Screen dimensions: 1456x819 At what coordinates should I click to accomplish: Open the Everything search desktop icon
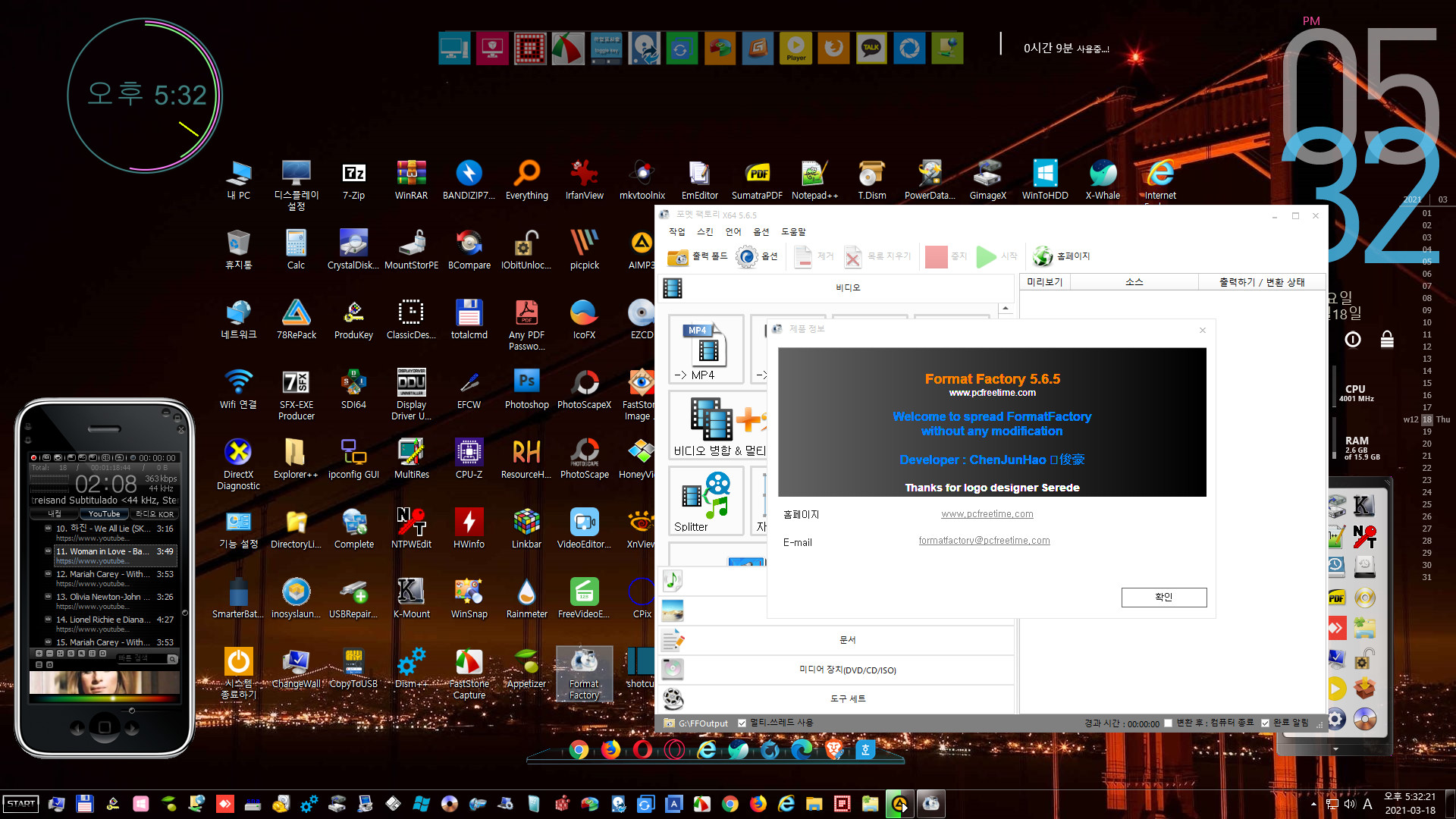(527, 180)
